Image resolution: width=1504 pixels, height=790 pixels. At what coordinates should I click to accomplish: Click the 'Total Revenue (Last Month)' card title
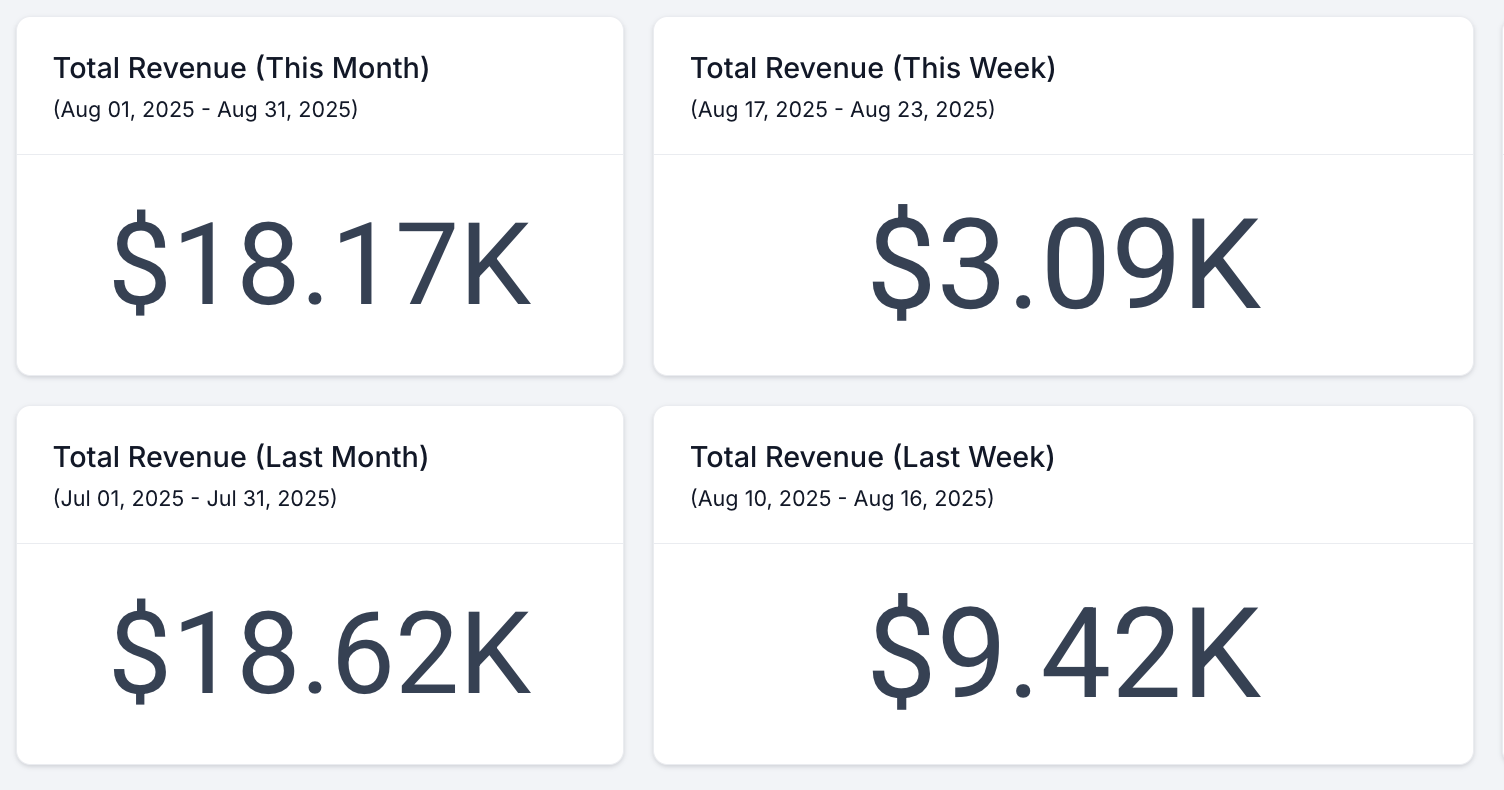pyautogui.click(x=241, y=457)
